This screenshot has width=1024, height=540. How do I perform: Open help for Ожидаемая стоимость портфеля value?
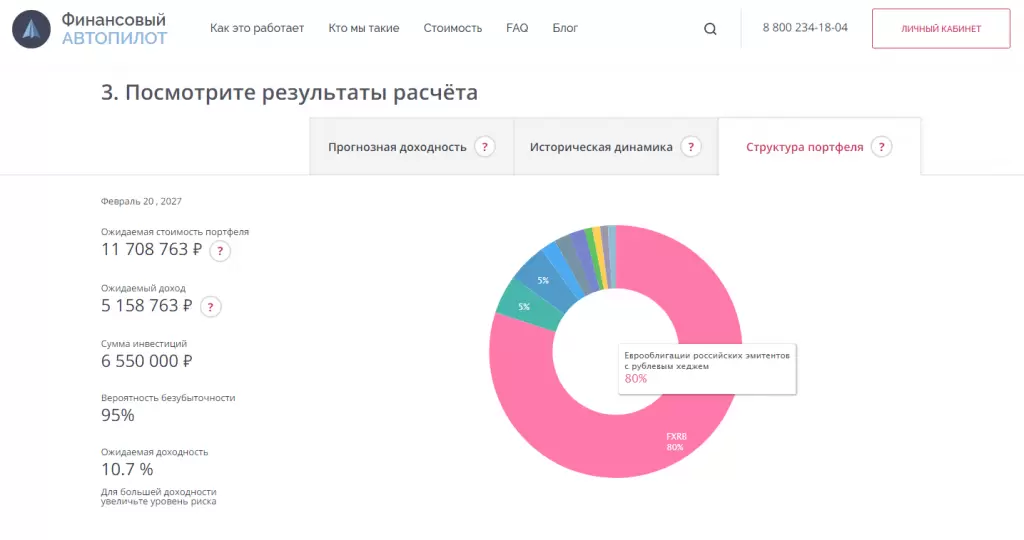(220, 251)
